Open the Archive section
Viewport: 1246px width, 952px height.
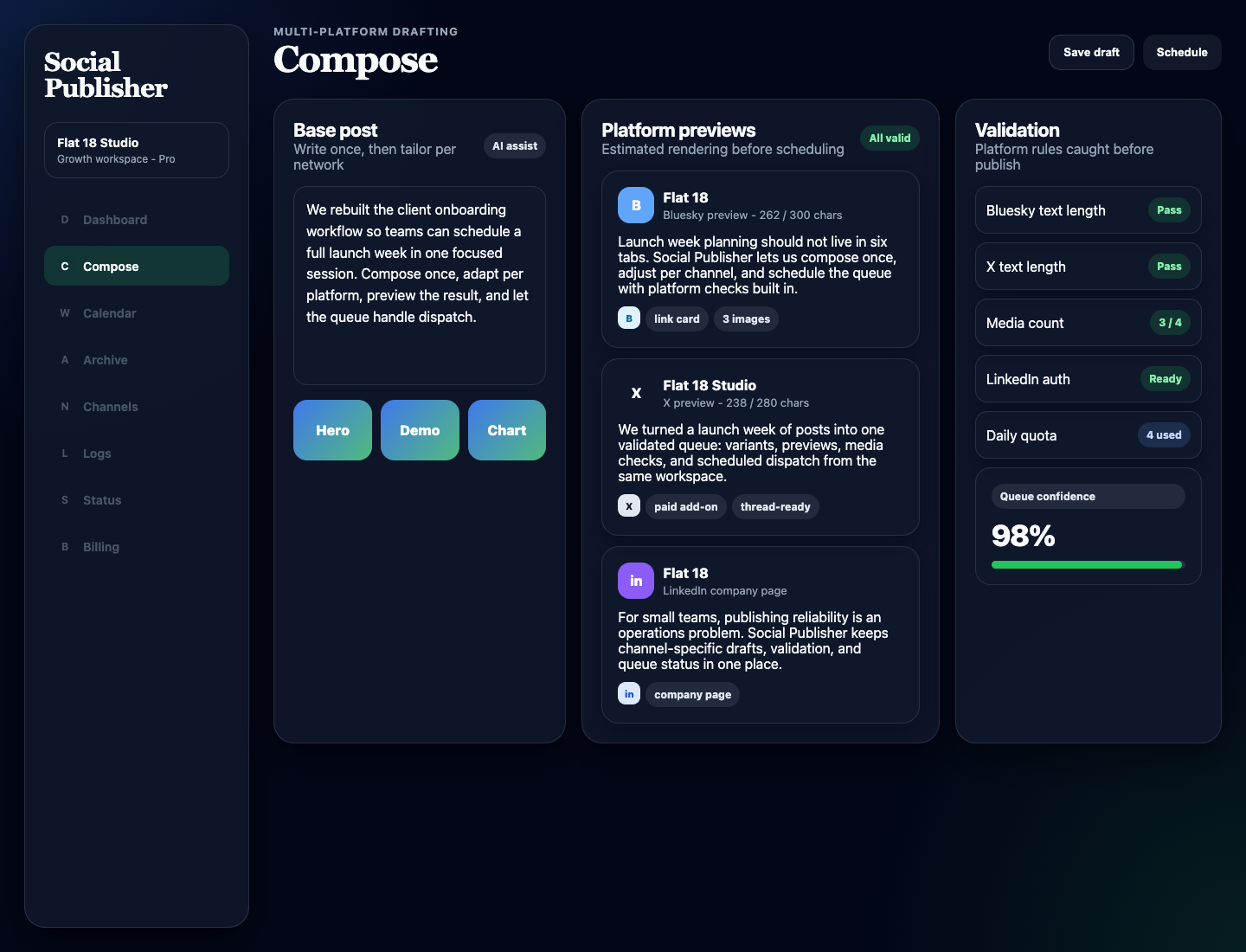137,360
